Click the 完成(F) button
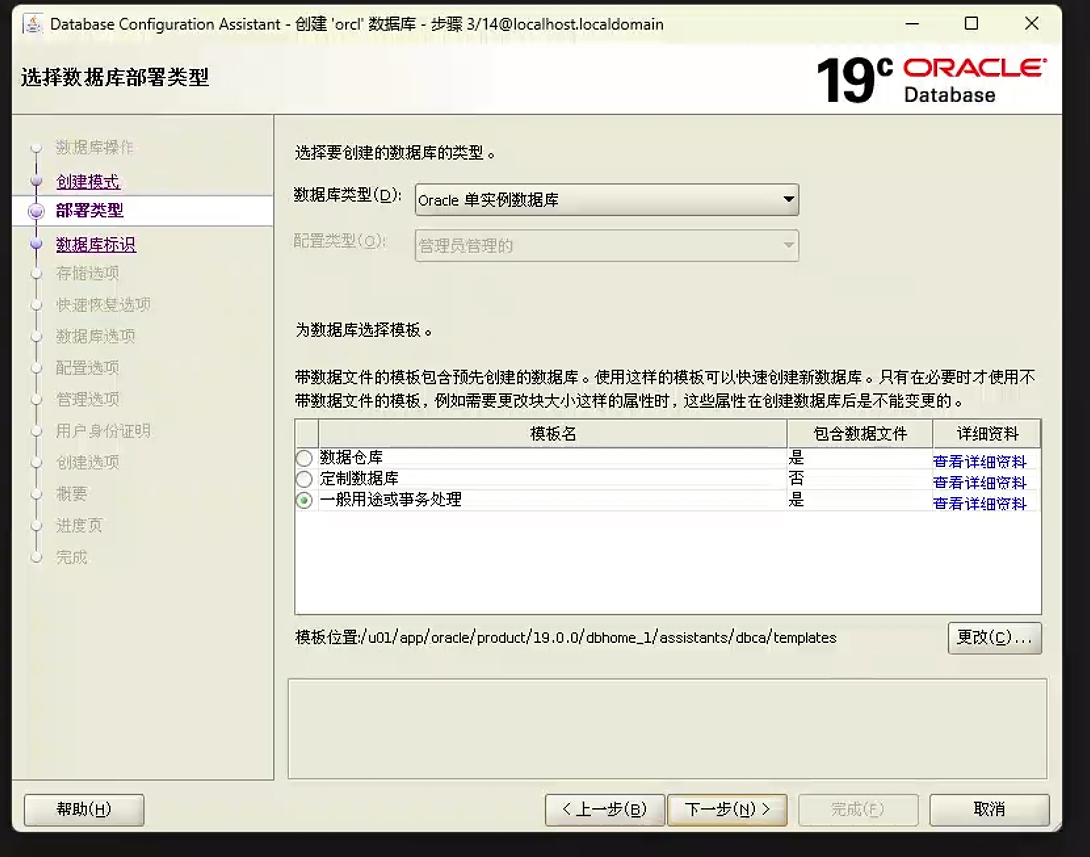Viewport: 1090px width, 857px height. point(858,810)
